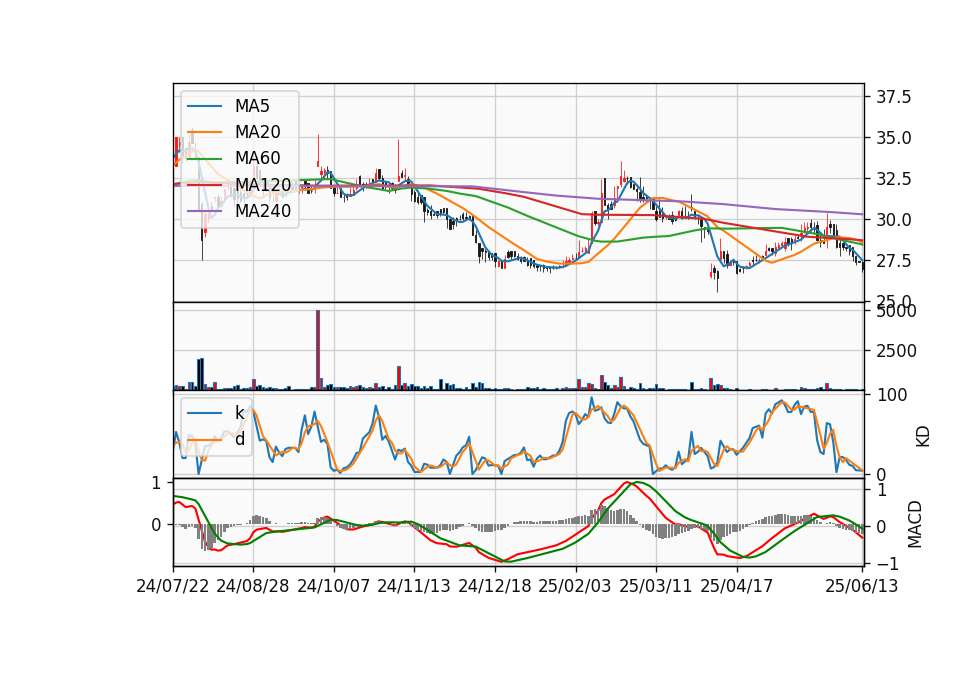Click the 25/02/03 date label
This screenshot has height=690, width=960.
pos(575,586)
